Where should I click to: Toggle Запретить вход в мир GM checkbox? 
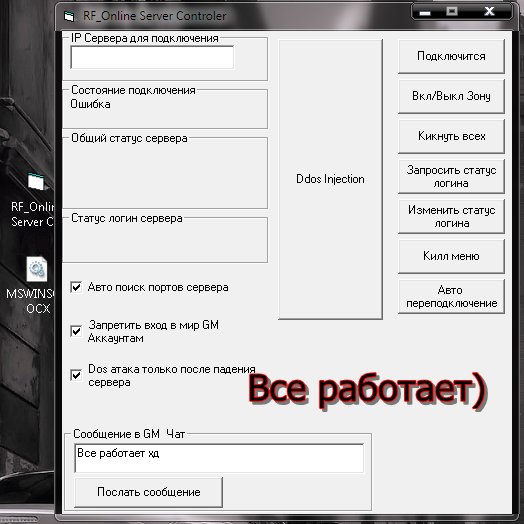click(x=76, y=331)
